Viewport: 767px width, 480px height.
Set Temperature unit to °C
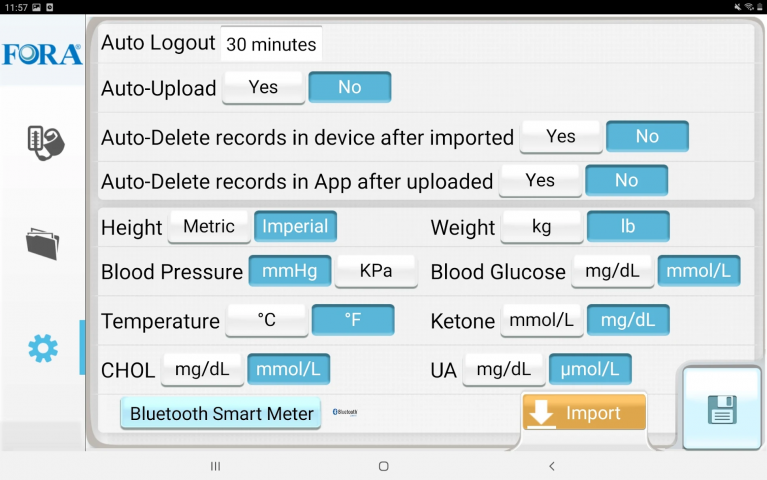coord(267,320)
